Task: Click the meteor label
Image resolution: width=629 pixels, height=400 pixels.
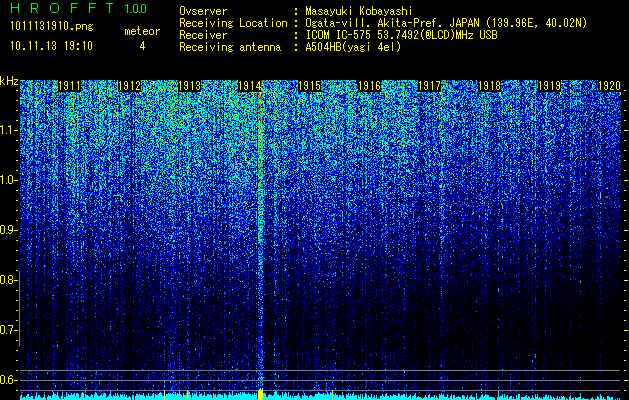Action: click(142, 31)
